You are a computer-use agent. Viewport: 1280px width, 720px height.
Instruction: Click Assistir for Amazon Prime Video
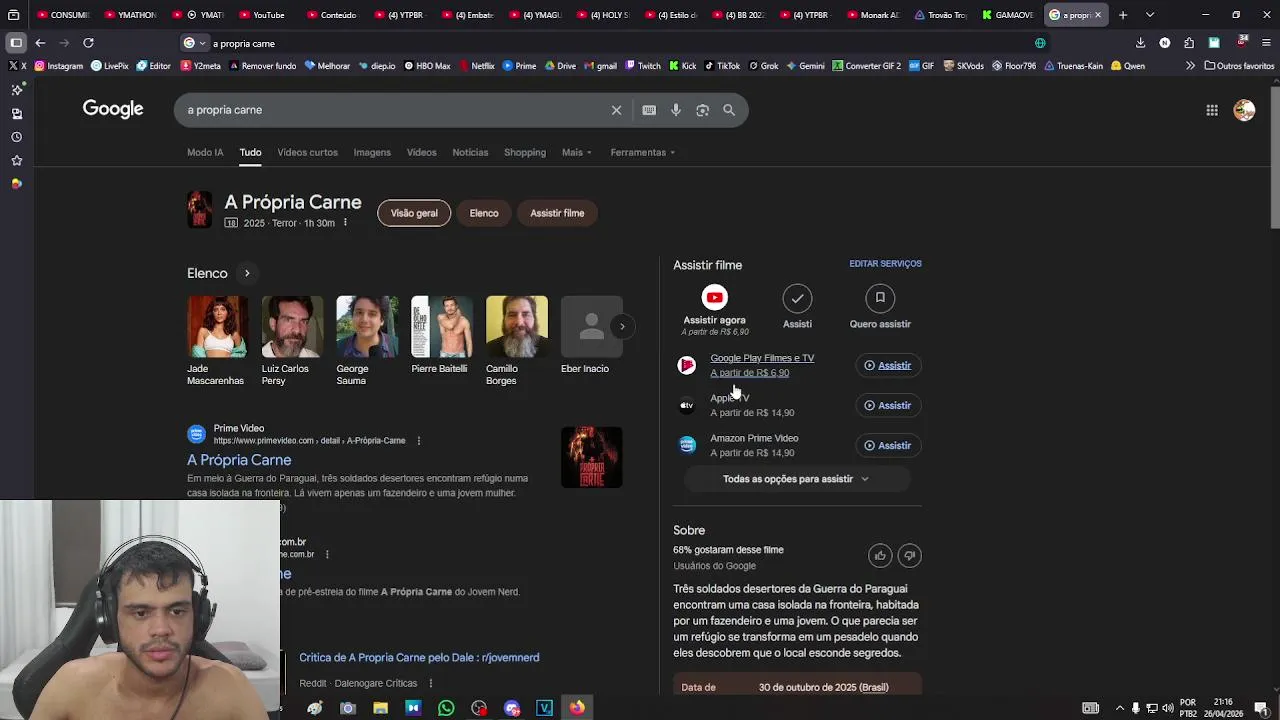888,446
